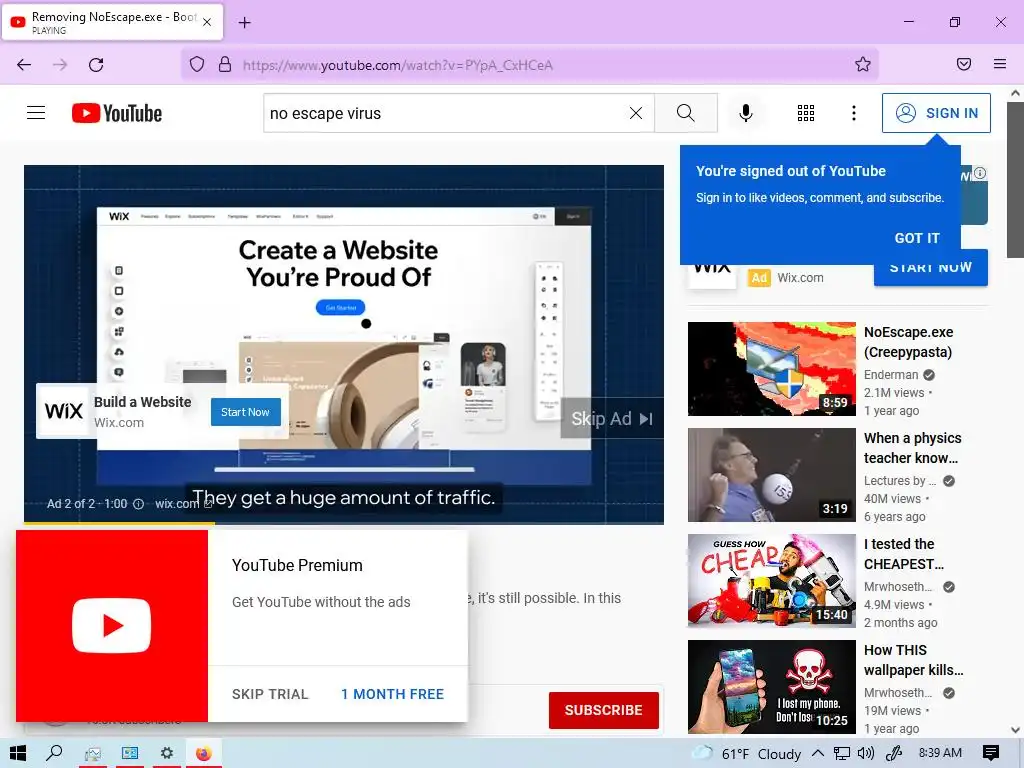Click the Wix logo in ad overlay
1024x768 pixels.
click(x=63, y=411)
